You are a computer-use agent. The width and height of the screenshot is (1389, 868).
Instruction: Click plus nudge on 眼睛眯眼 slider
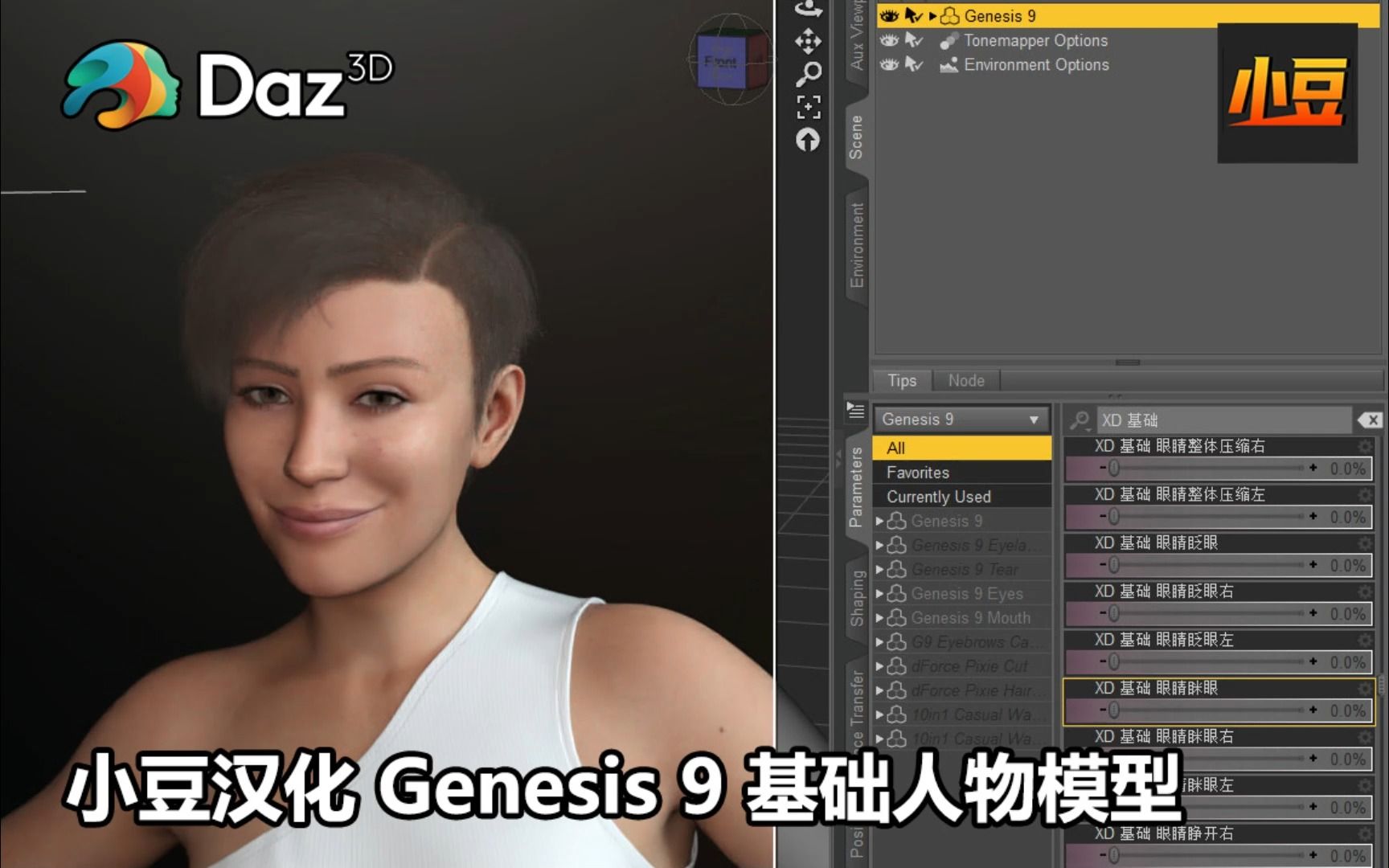click(1313, 710)
